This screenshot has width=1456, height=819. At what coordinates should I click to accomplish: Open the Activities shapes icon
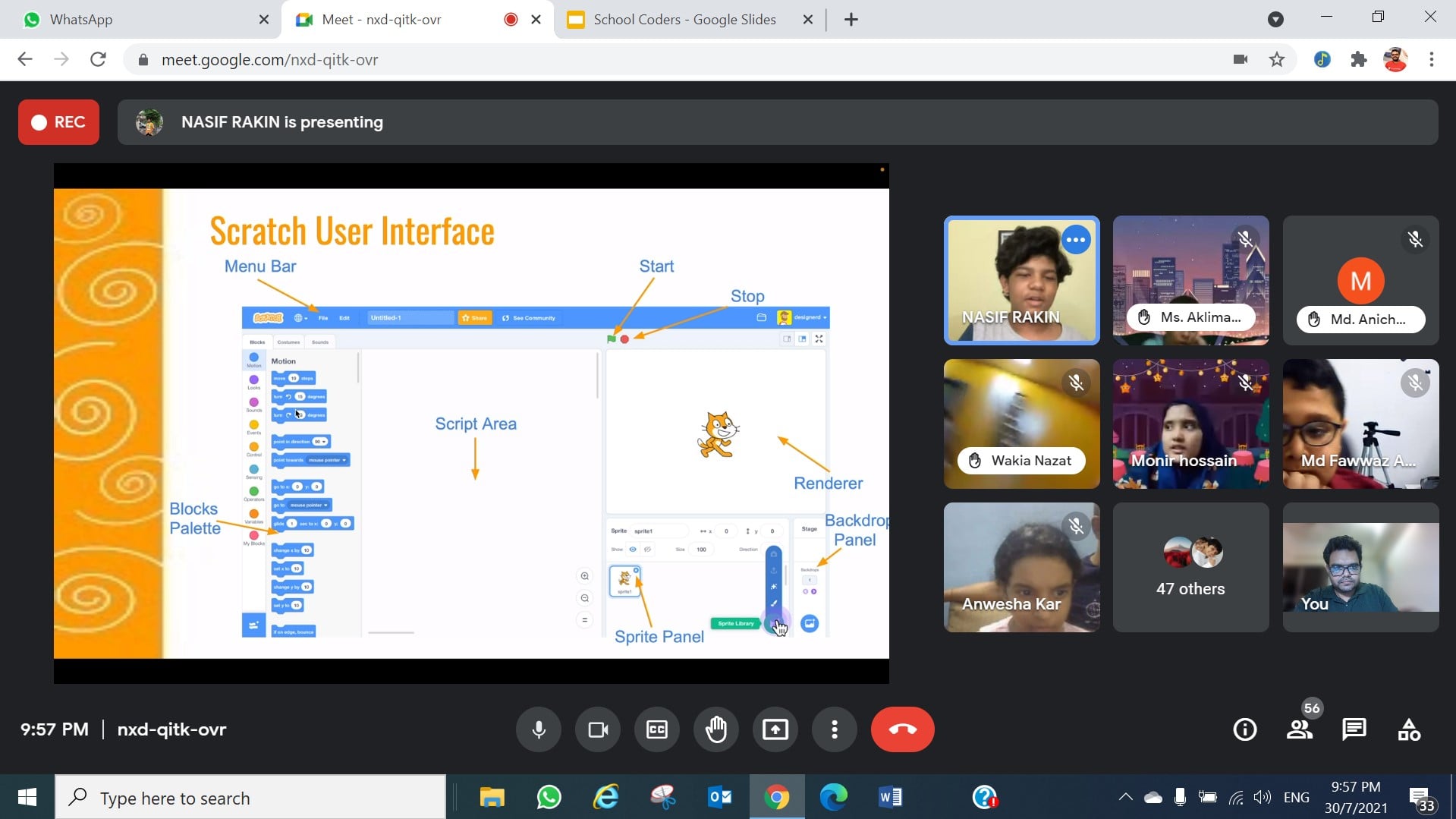tap(1409, 729)
